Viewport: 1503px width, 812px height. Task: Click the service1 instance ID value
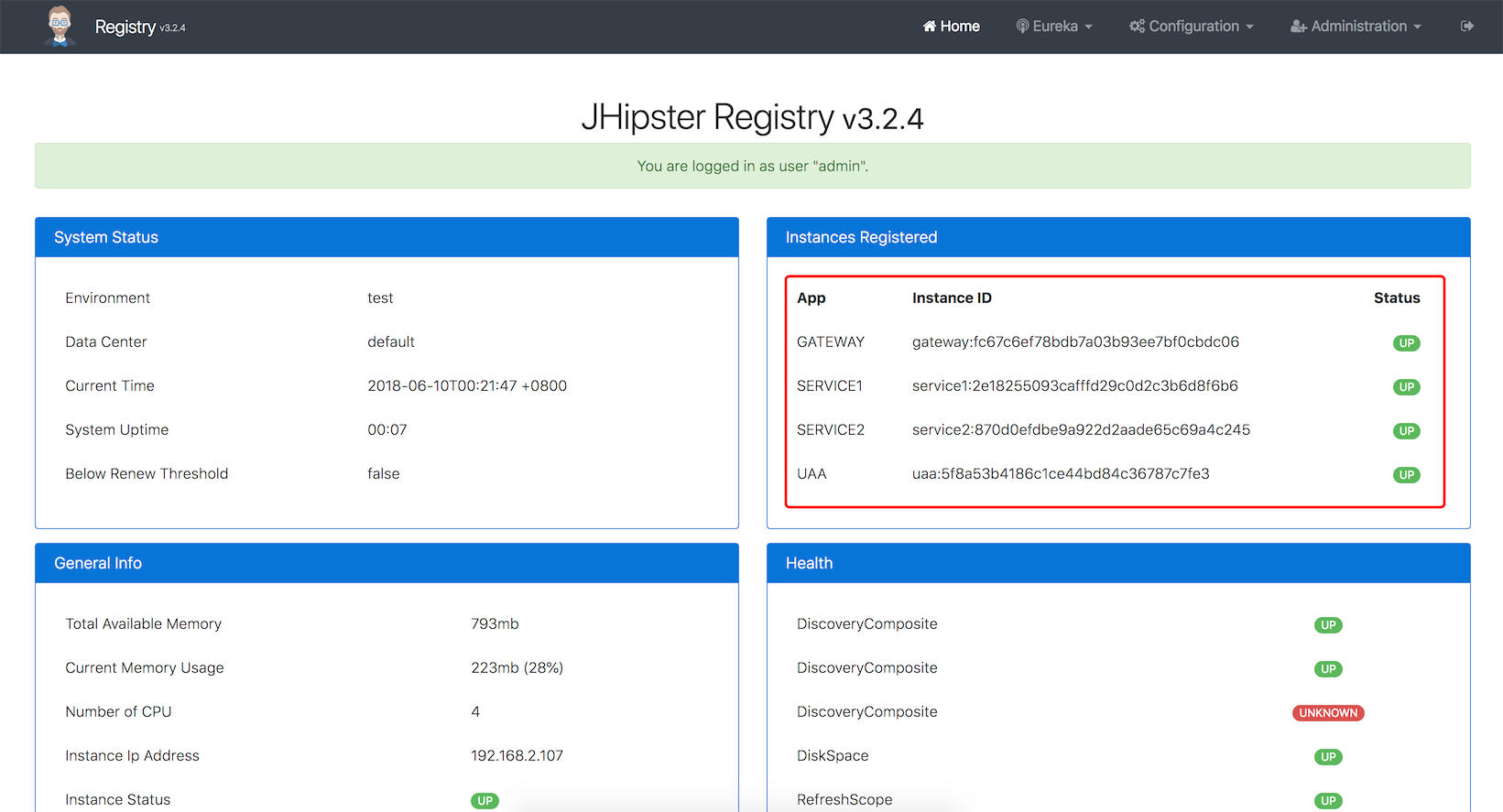point(1075,385)
